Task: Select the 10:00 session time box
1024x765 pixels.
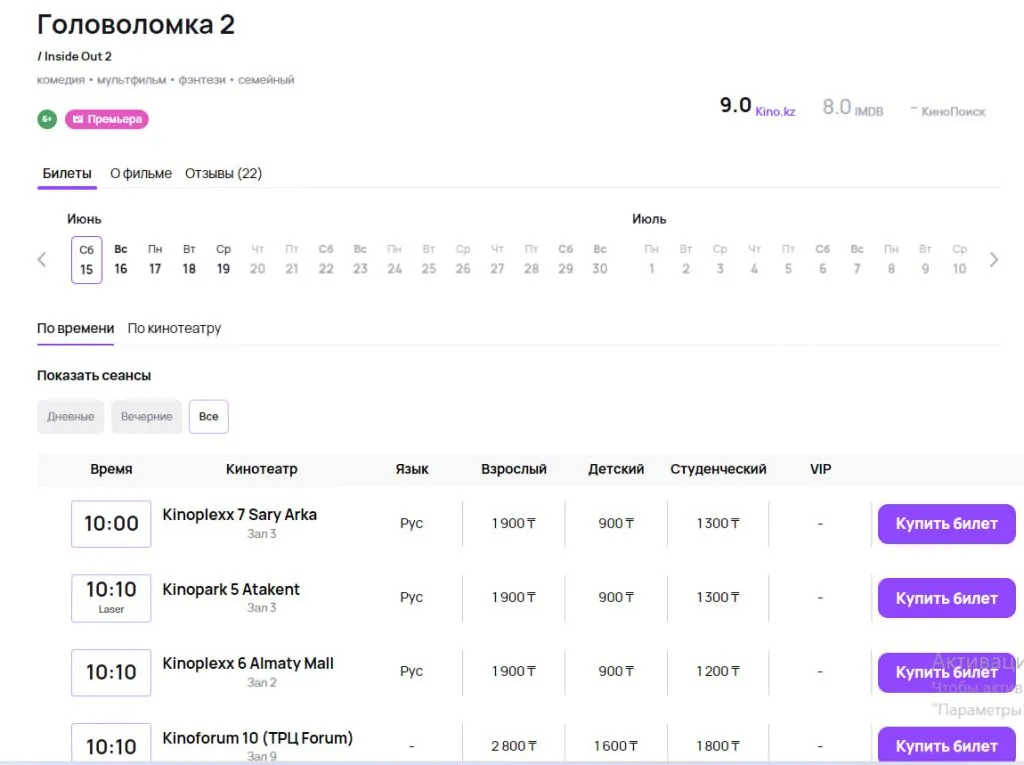Action: pyautogui.click(x=111, y=524)
